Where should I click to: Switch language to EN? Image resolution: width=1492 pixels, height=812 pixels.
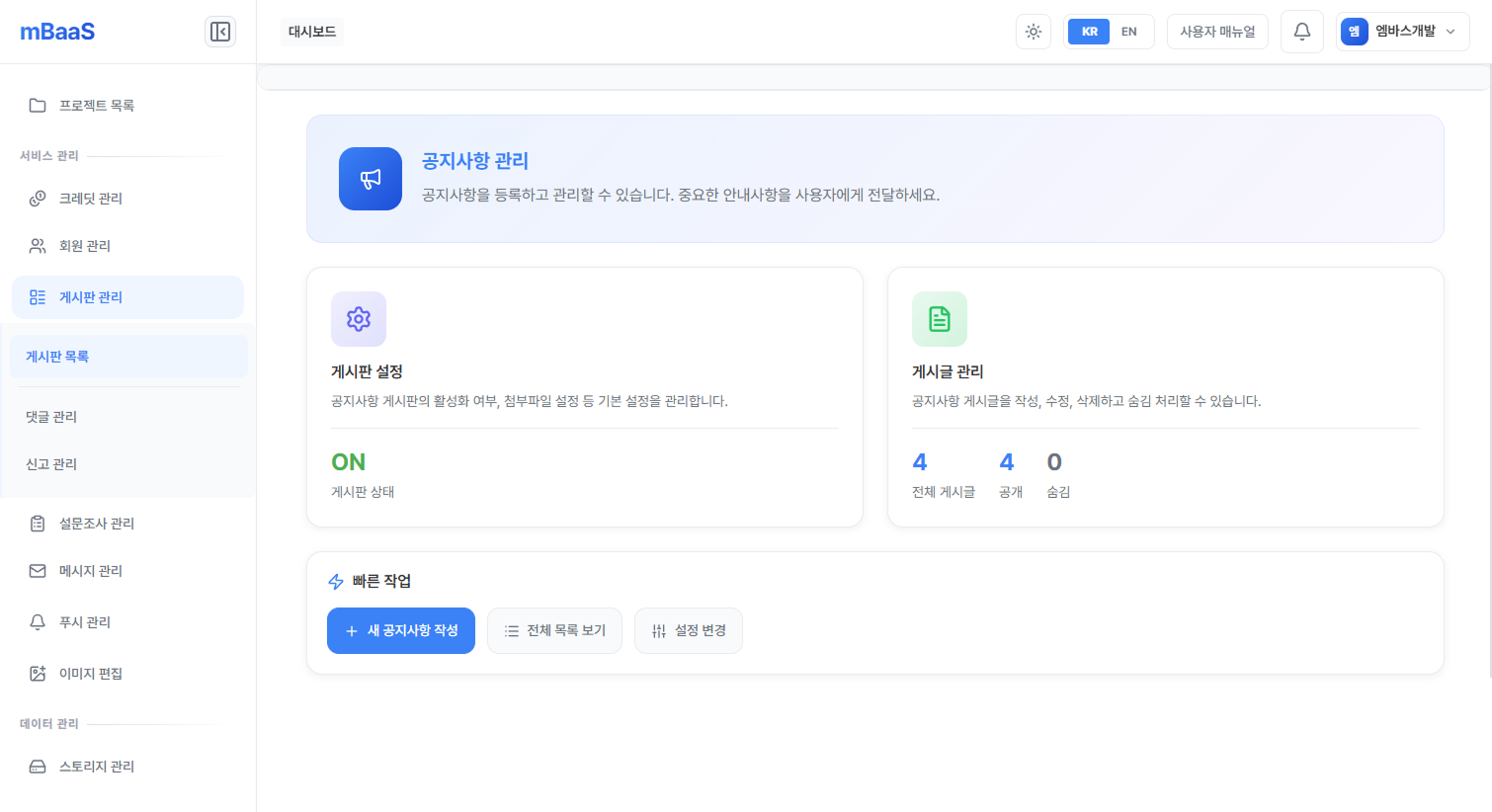pyautogui.click(x=1128, y=31)
